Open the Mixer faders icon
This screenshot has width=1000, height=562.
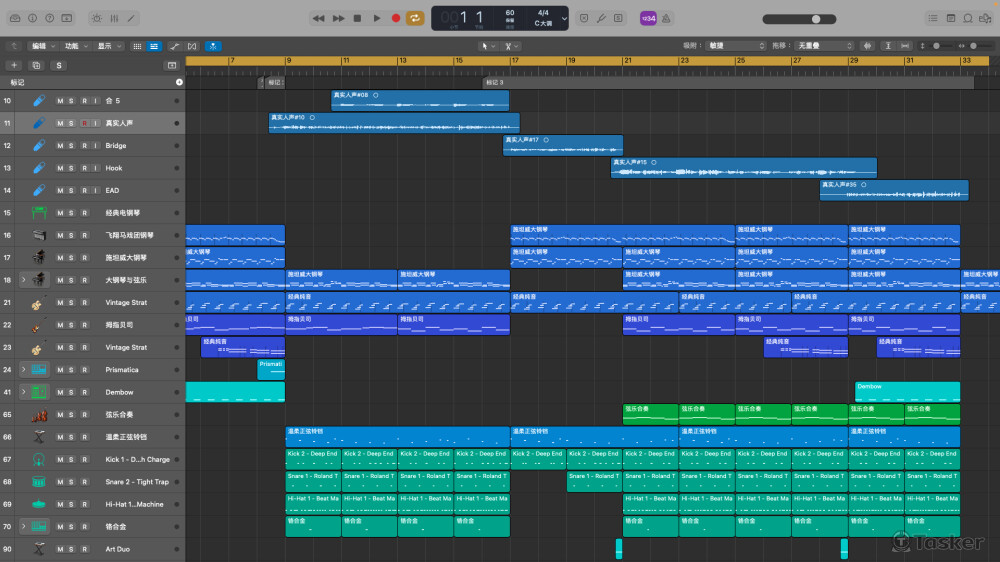tap(114, 18)
